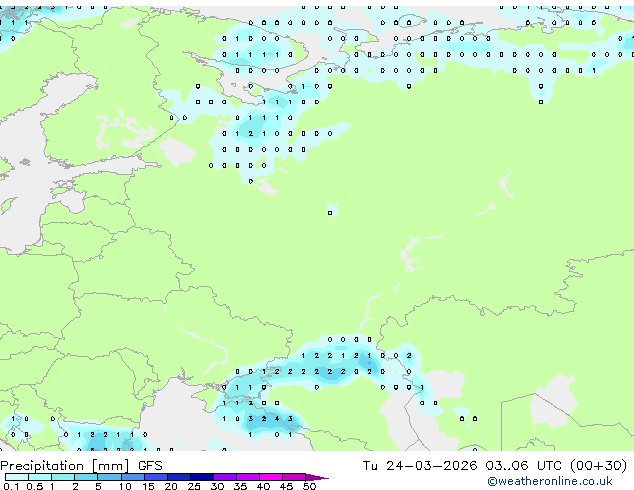The height and width of the screenshot is (490, 634).
Task: Select the 30–35 mm purple legend swatch
Action: click(x=224, y=477)
